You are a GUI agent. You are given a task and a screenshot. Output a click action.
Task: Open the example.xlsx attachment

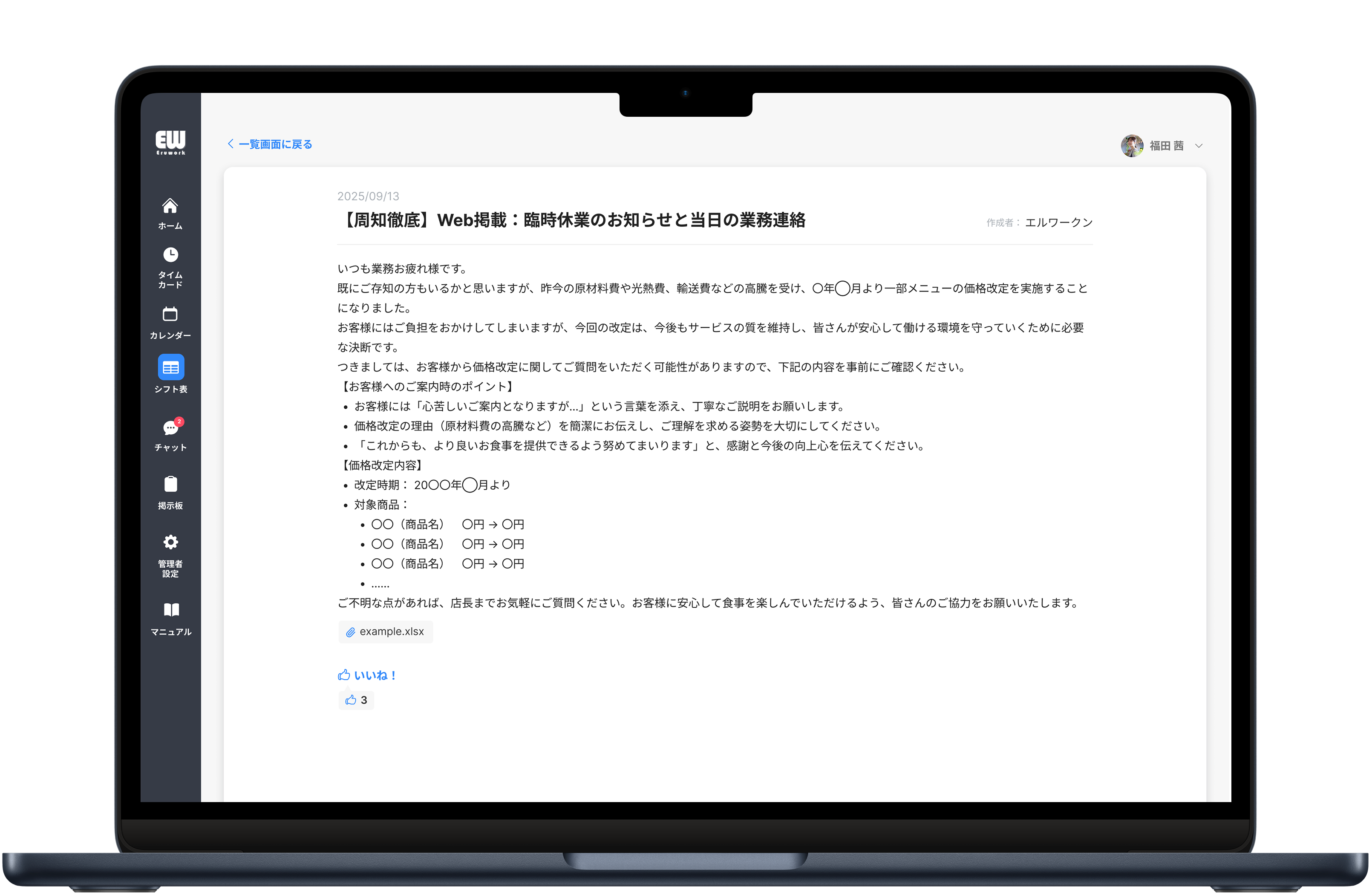[x=392, y=632]
